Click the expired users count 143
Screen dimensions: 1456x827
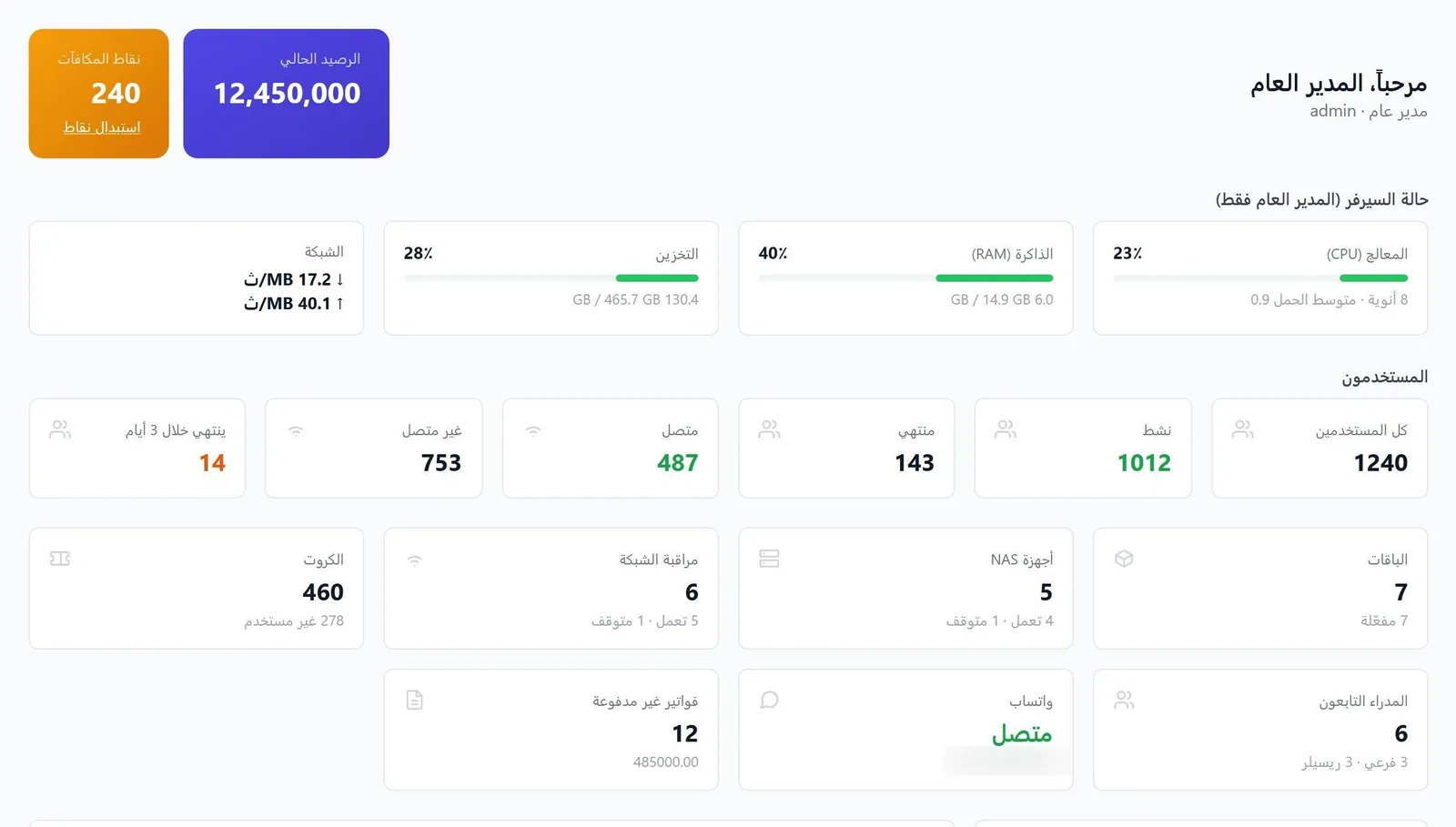[x=915, y=463]
